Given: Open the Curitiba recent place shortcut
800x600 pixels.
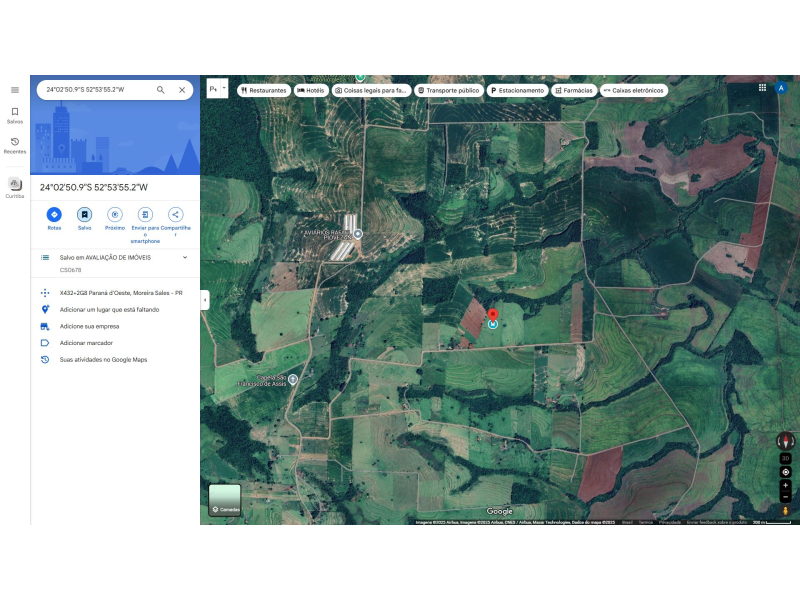Looking at the screenshot, I should [x=15, y=188].
